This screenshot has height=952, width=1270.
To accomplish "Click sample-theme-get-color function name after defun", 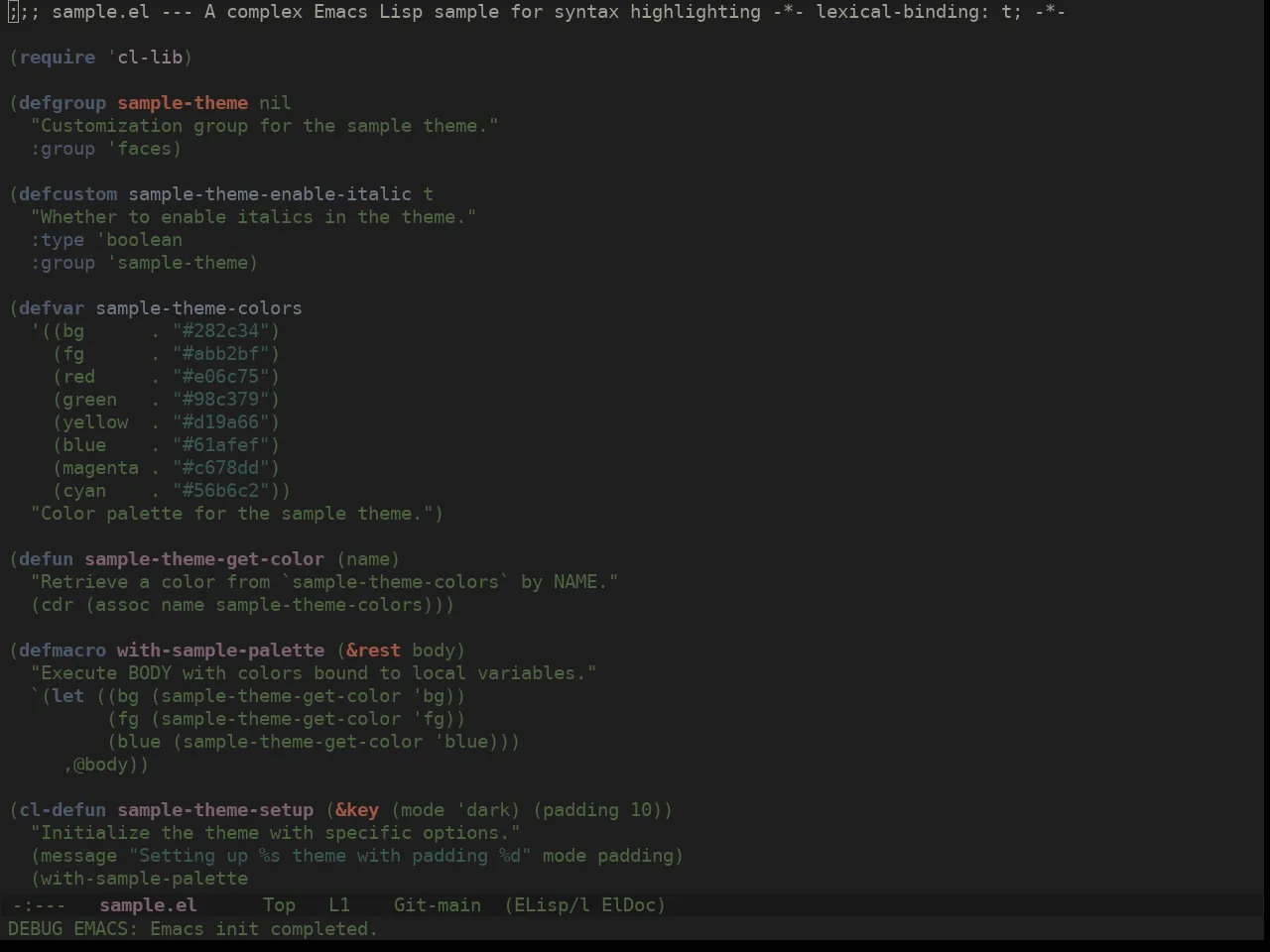I will click(204, 559).
